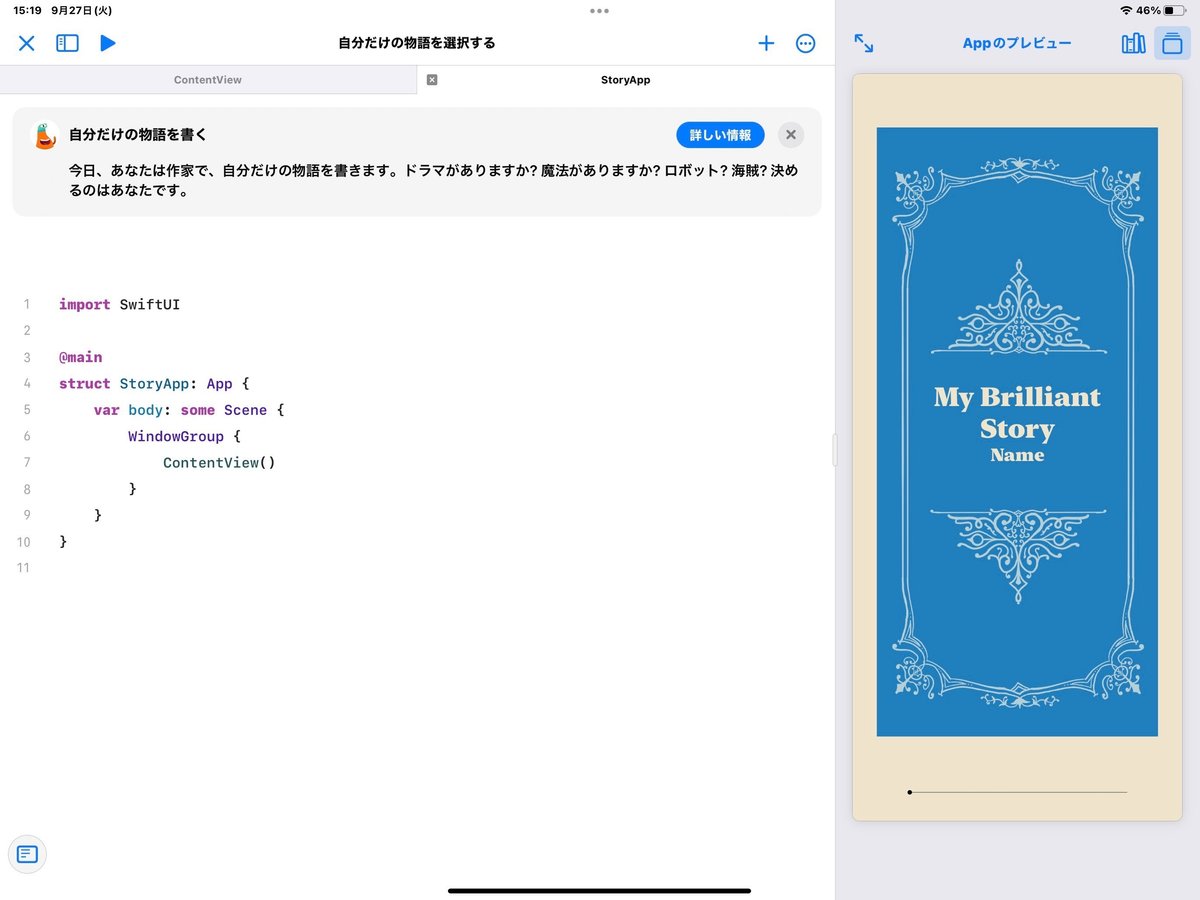Add a new file with the plus icon
Viewport: 1200px width, 900px height.
click(x=766, y=43)
